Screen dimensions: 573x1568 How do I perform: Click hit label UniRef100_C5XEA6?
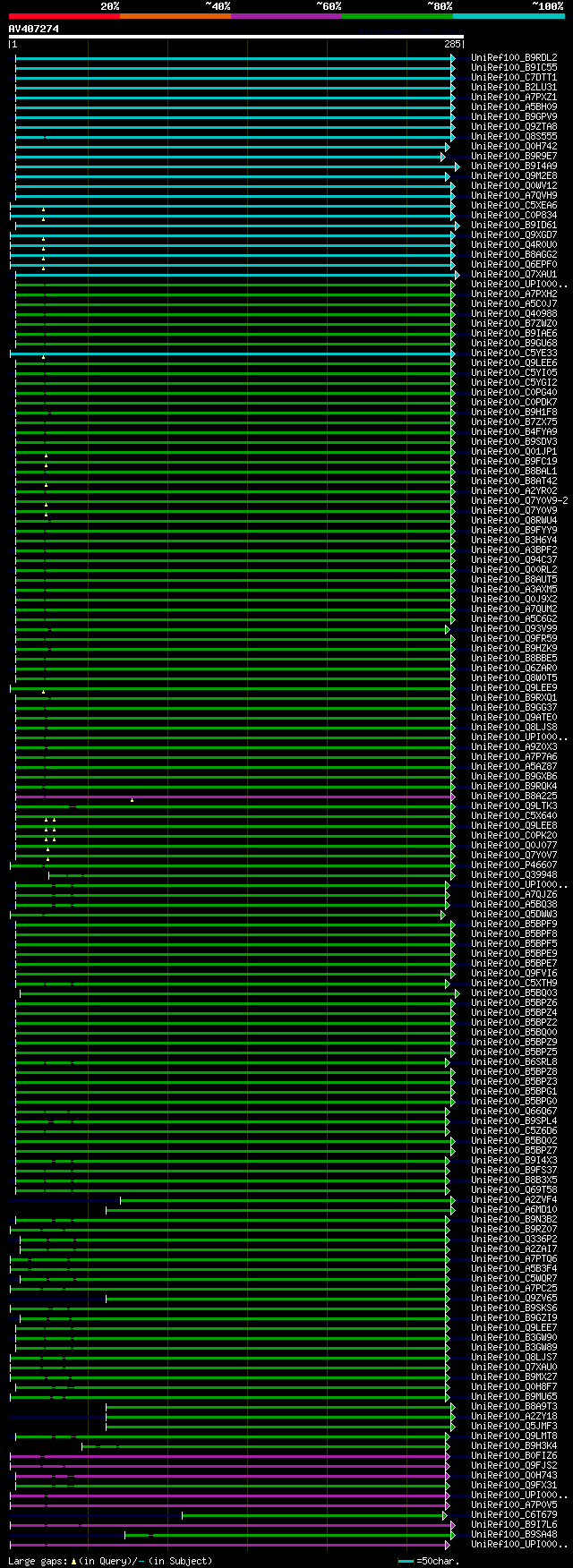514,205
